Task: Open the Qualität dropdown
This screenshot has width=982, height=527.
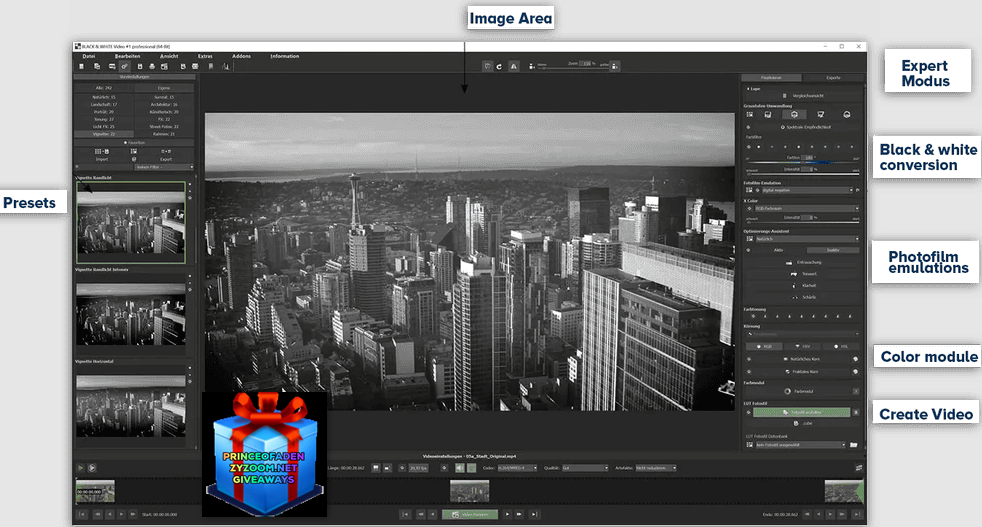Action: [585, 468]
